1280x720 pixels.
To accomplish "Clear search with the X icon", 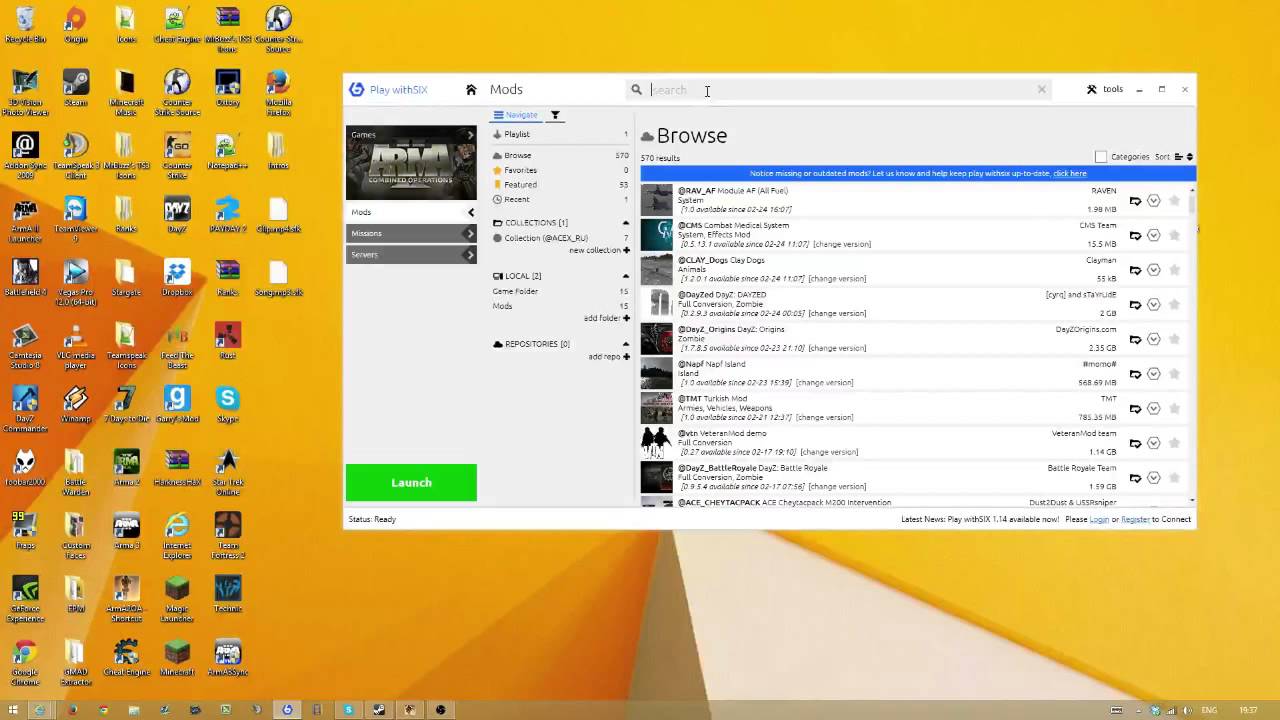I will click(1041, 89).
